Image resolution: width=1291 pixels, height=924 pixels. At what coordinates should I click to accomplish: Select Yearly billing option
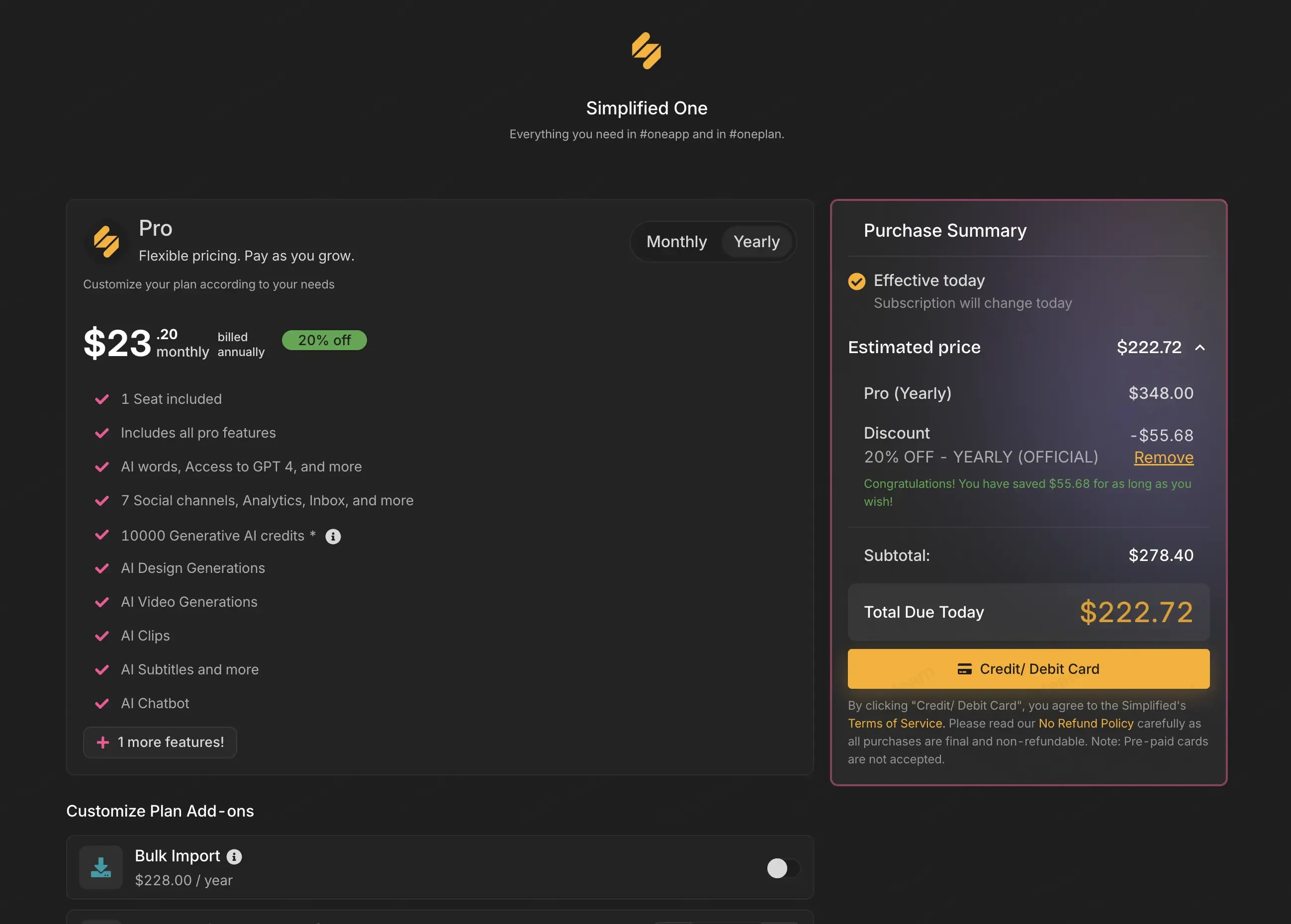(756, 242)
